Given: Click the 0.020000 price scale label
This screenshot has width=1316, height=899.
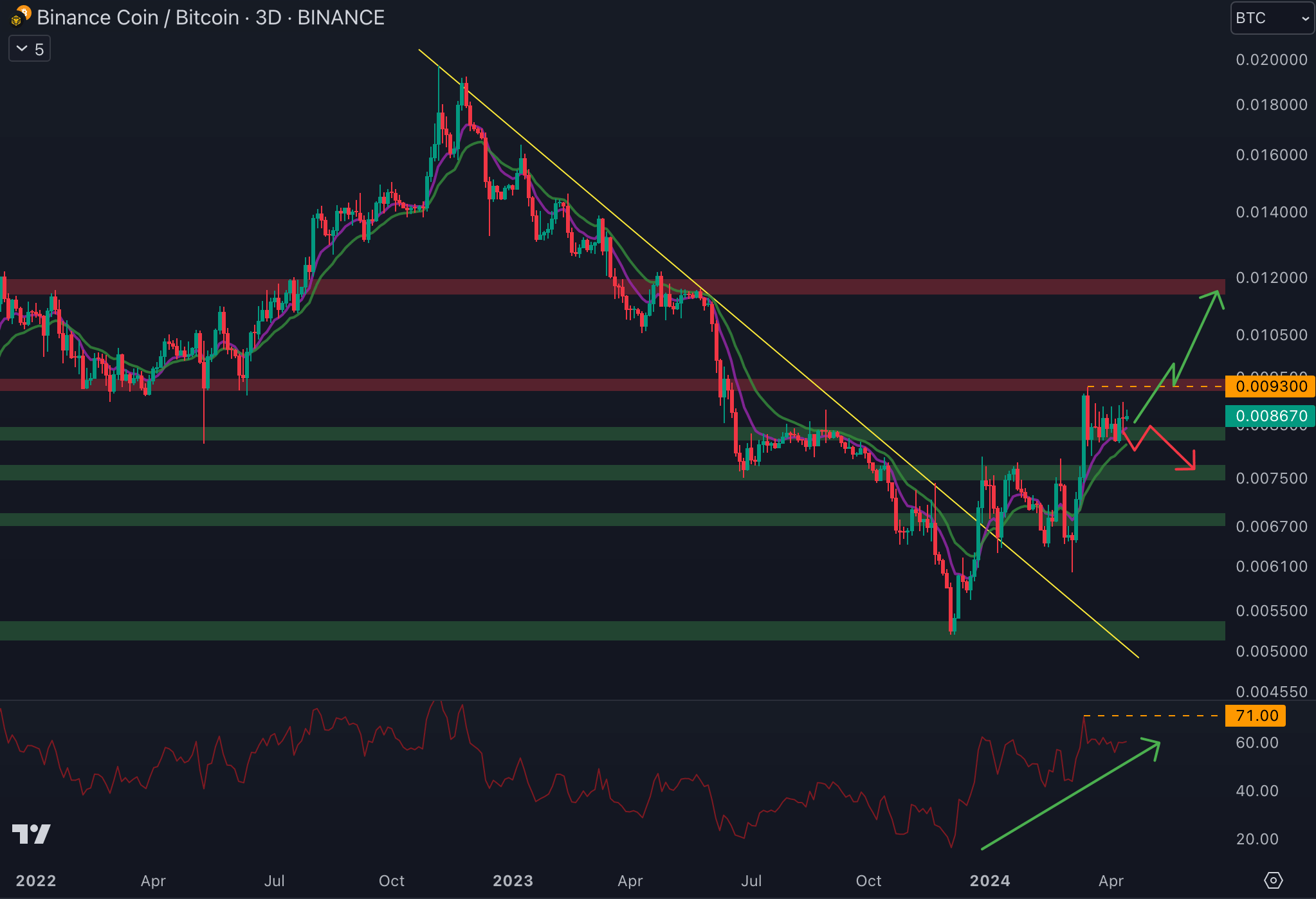Looking at the screenshot, I should click(1271, 60).
